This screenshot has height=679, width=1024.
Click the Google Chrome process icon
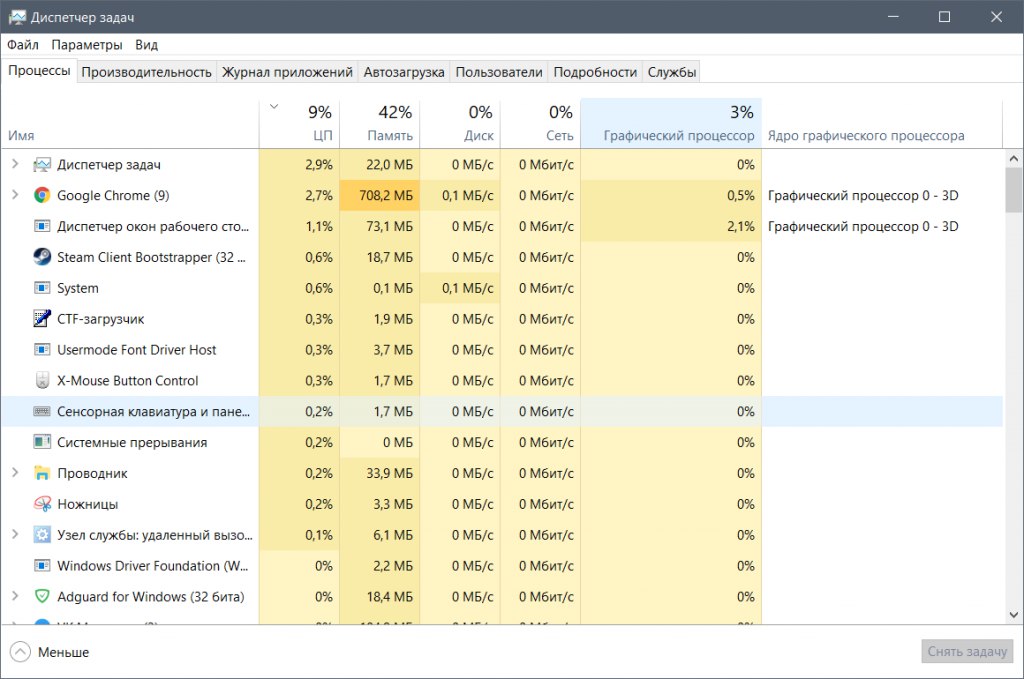(x=42, y=196)
